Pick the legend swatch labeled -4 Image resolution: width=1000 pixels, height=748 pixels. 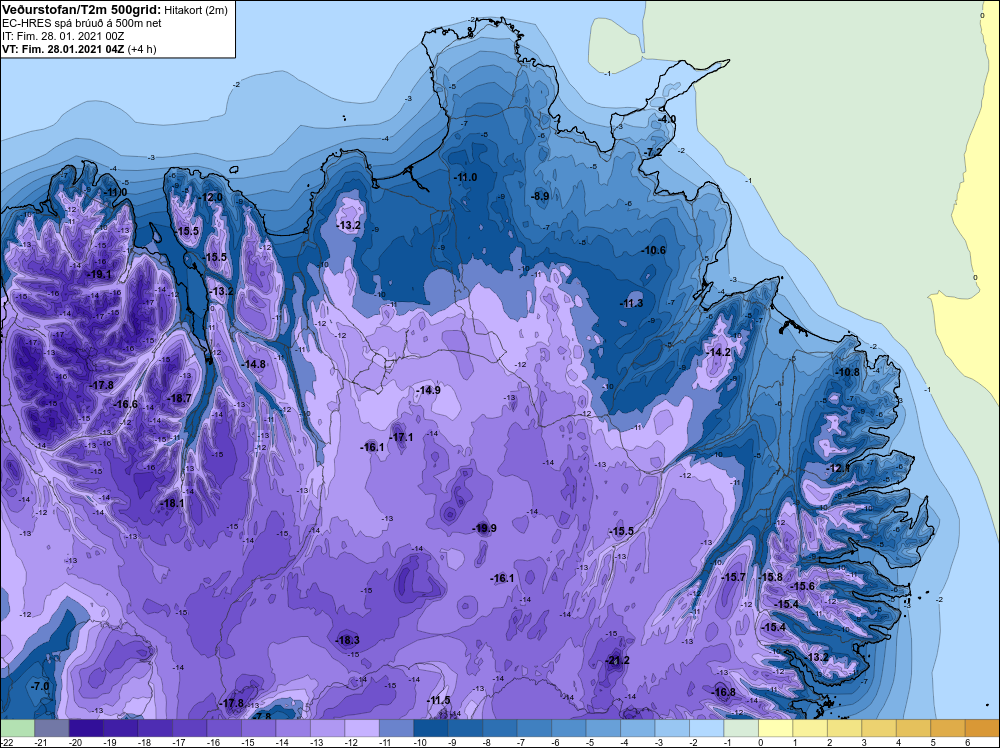(638, 728)
